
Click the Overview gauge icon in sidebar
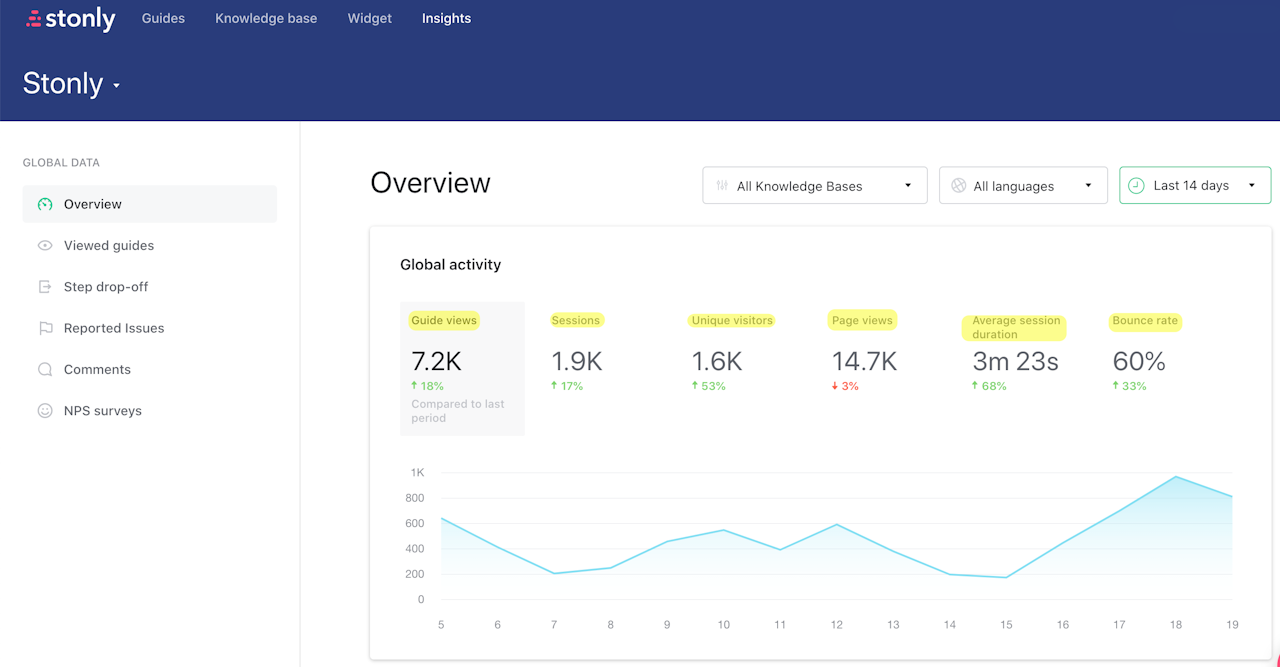pyautogui.click(x=45, y=204)
